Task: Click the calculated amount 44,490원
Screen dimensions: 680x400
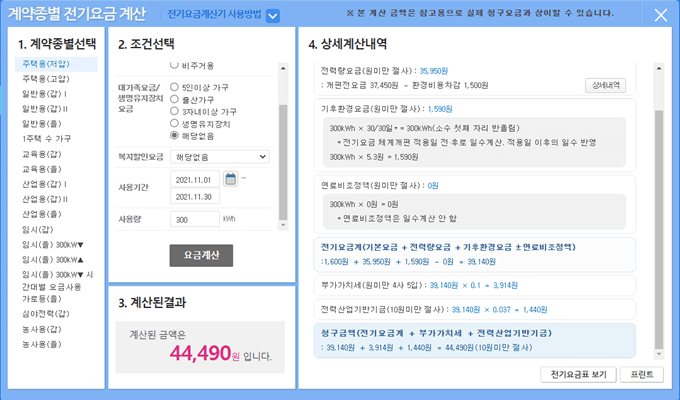Action: tap(204, 353)
